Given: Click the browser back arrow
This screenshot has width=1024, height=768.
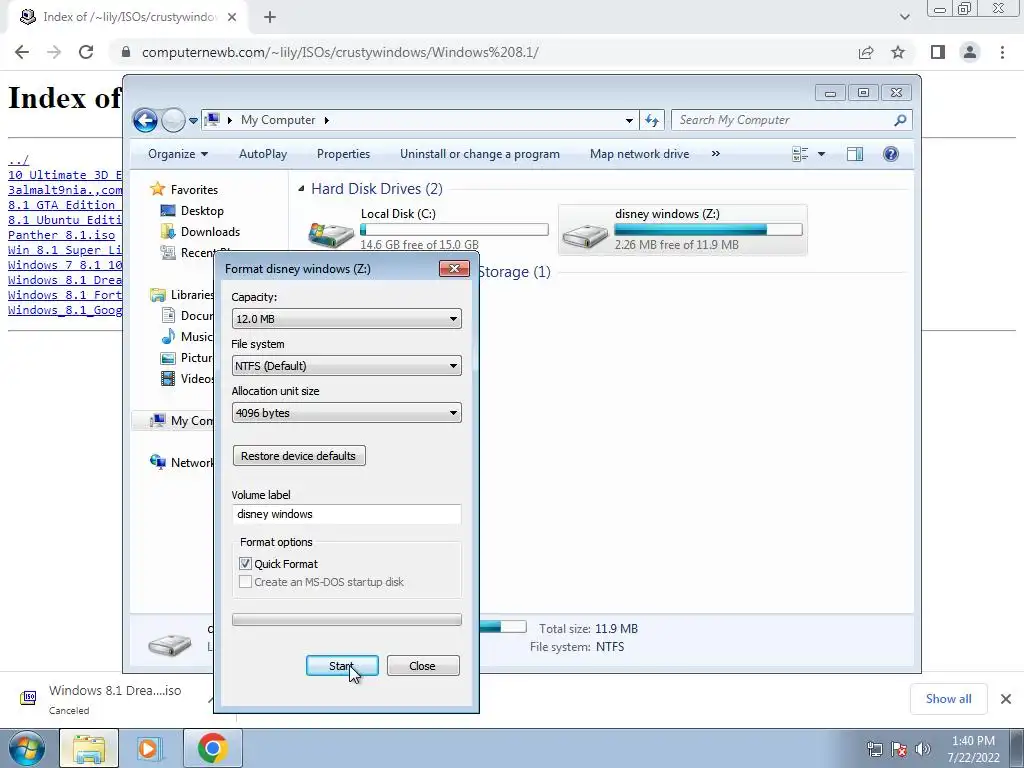Looking at the screenshot, I should [x=22, y=52].
